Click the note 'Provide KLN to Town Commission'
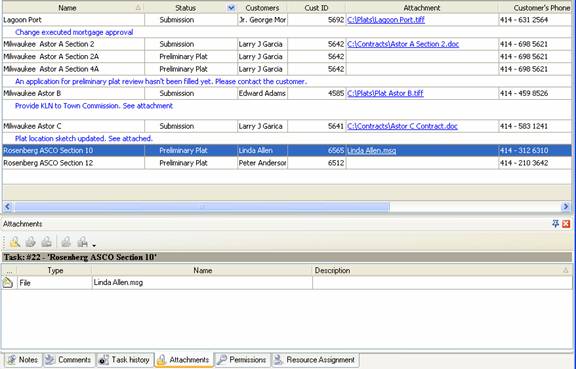Screen dimensions: 576x369 [x=94, y=106]
